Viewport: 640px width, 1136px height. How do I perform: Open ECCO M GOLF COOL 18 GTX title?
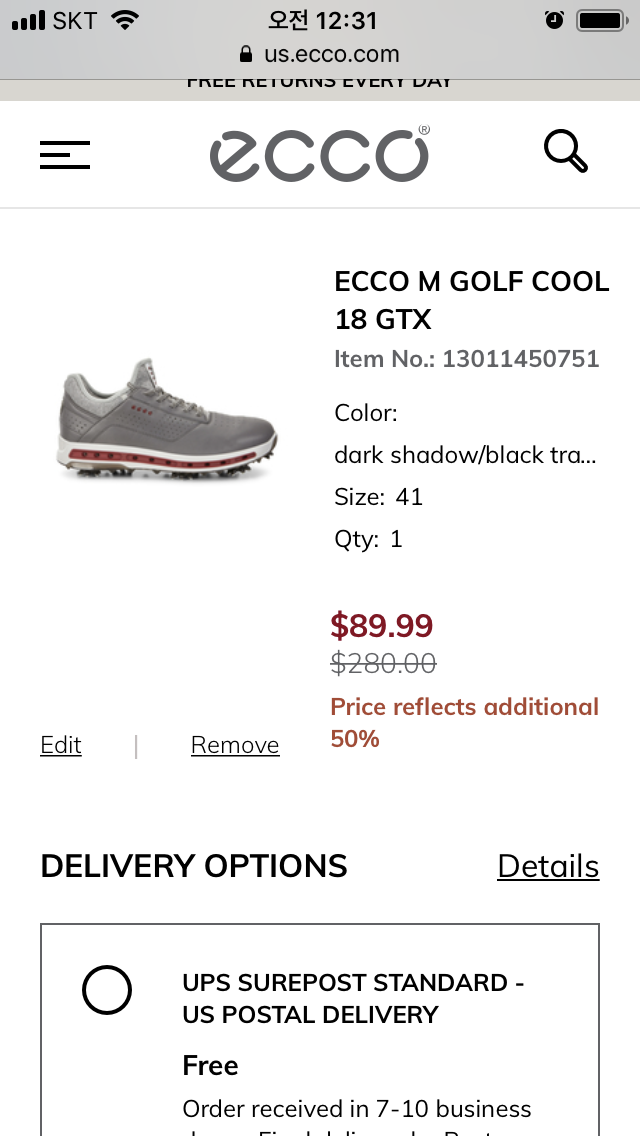tap(471, 300)
